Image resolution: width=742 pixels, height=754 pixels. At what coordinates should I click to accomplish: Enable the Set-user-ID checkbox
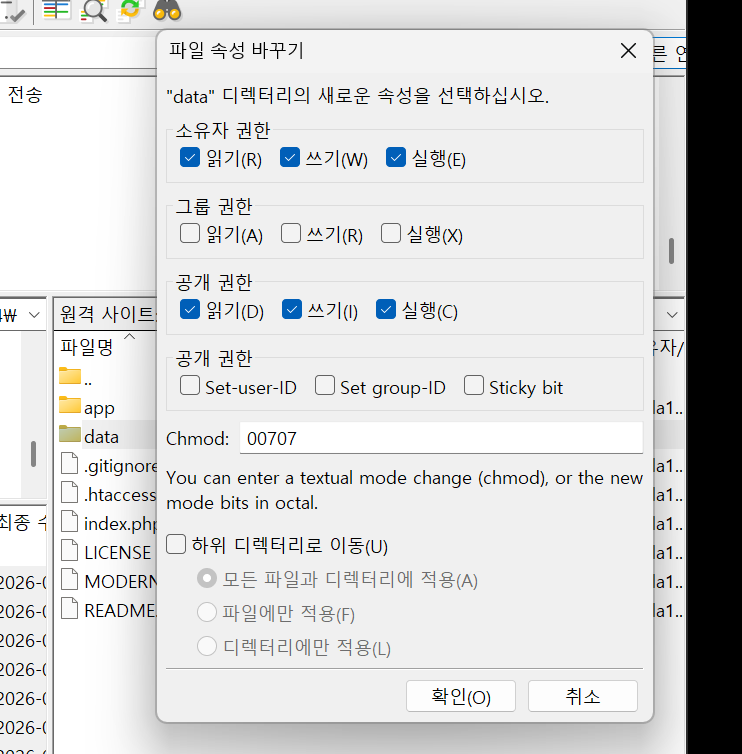click(189, 385)
